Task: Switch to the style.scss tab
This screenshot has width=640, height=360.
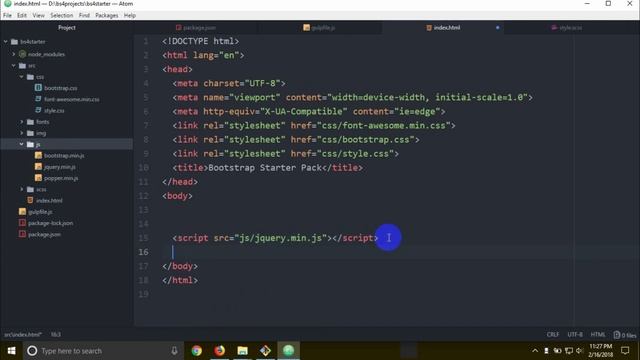Action: point(567,28)
